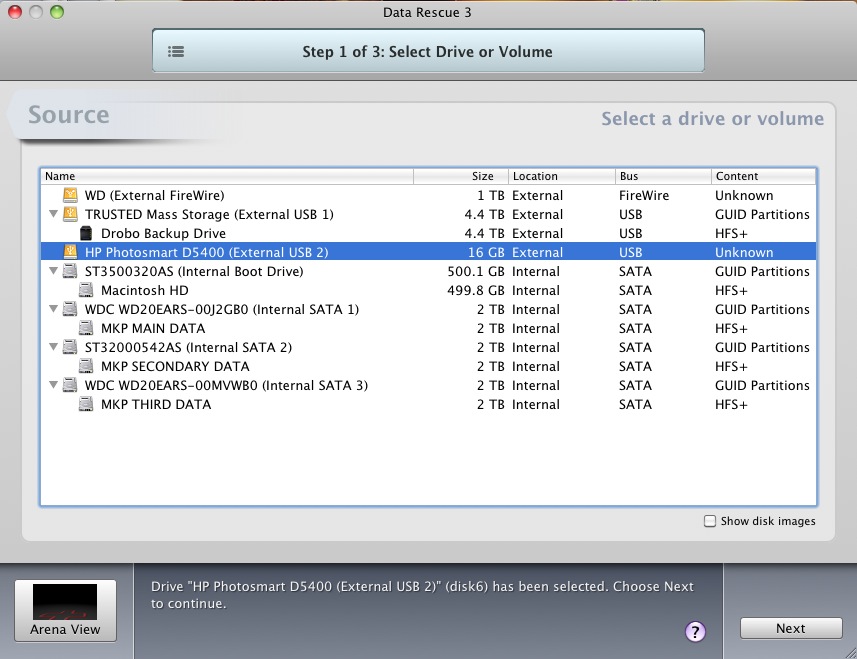This screenshot has height=659, width=857.
Task: Collapse the ST3500320AS boot drive entry
Action: (52, 271)
